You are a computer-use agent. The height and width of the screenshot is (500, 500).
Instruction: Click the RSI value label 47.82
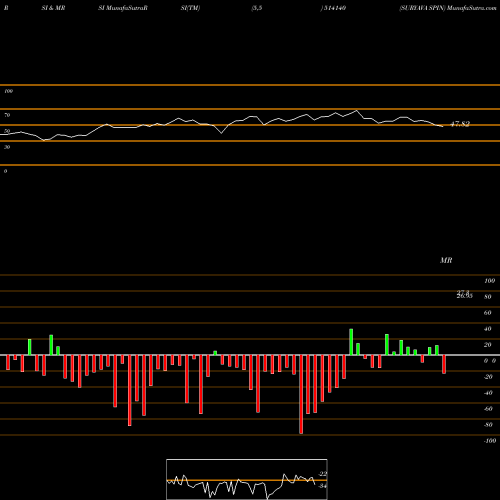(x=460, y=124)
